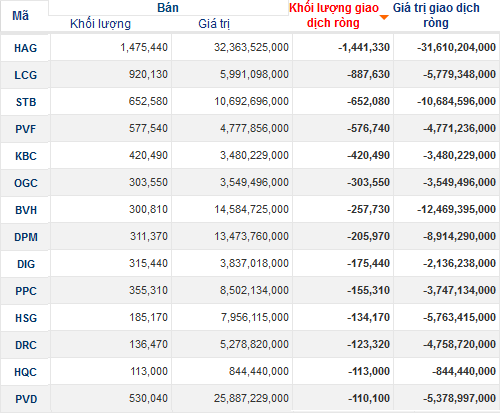The image size is (500, 413).
Task: Sort by Bán Khối lượng column header
Action: tap(100, 24)
